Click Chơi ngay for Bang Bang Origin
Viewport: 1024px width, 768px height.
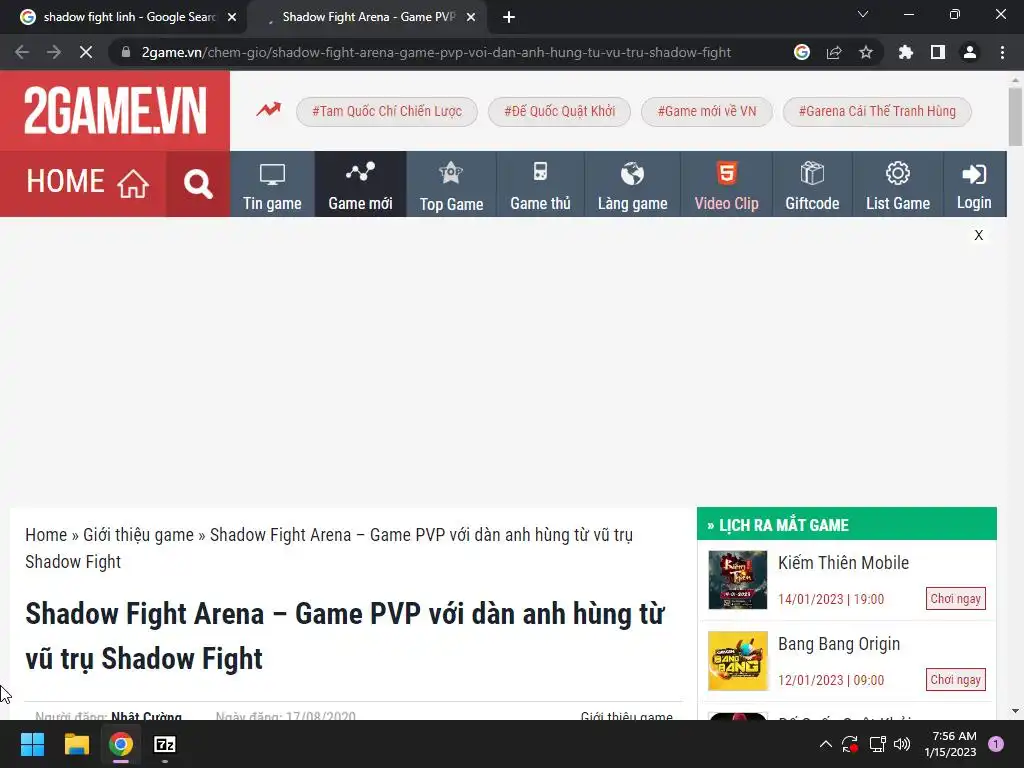(955, 680)
